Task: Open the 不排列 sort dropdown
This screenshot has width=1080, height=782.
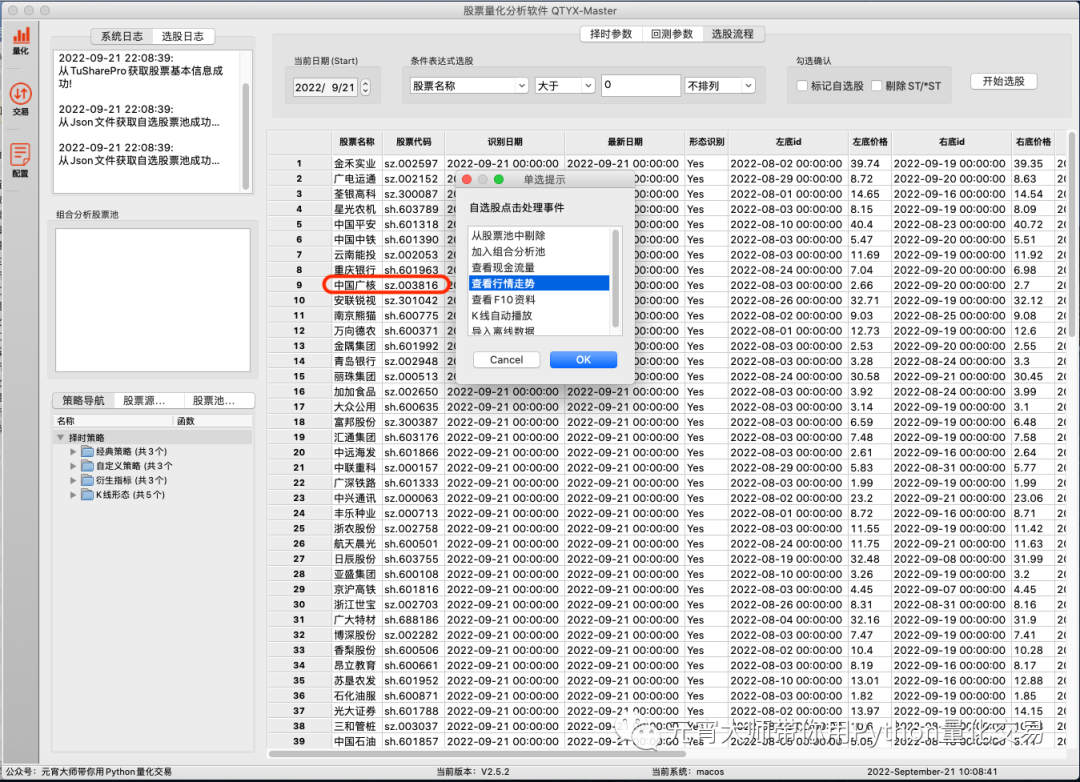Action: point(719,85)
